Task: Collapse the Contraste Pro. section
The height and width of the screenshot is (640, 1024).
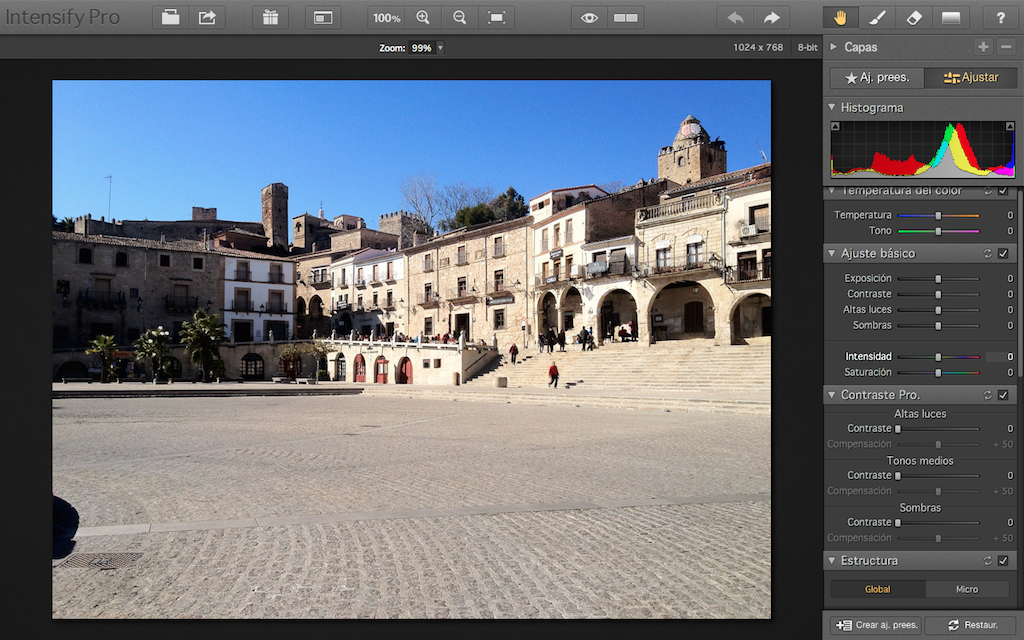Action: (x=832, y=395)
